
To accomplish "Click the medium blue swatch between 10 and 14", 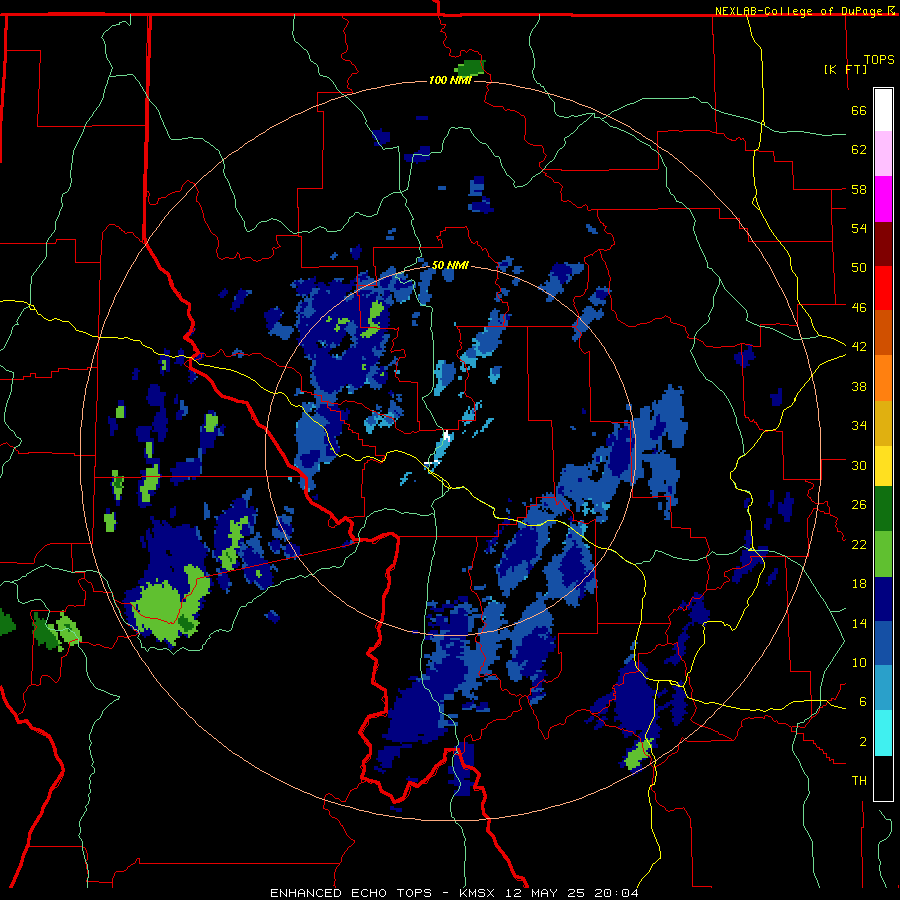I will (x=883, y=643).
